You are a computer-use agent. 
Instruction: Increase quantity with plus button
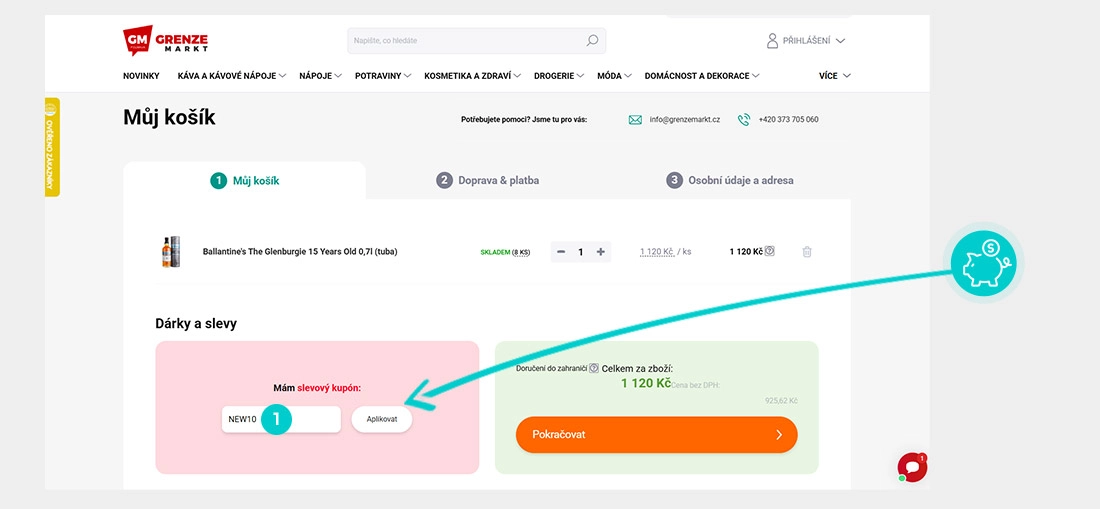(x=601, y=252)
